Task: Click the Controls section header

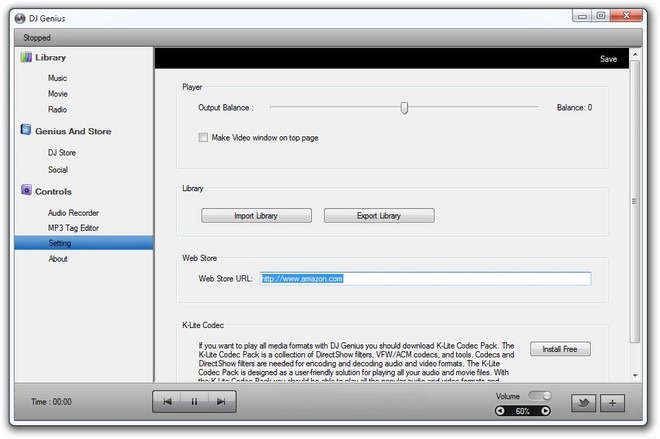Action: point(53,191)
